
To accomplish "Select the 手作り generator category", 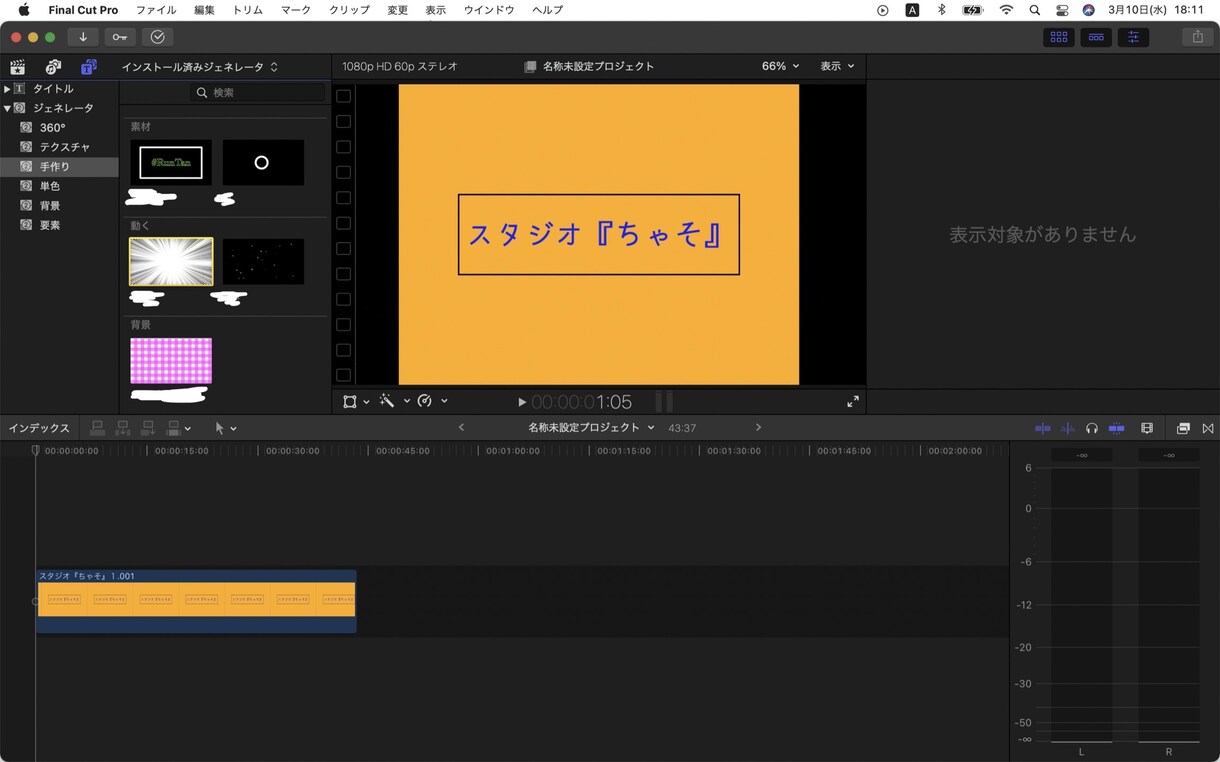I will tap(59, 167).
